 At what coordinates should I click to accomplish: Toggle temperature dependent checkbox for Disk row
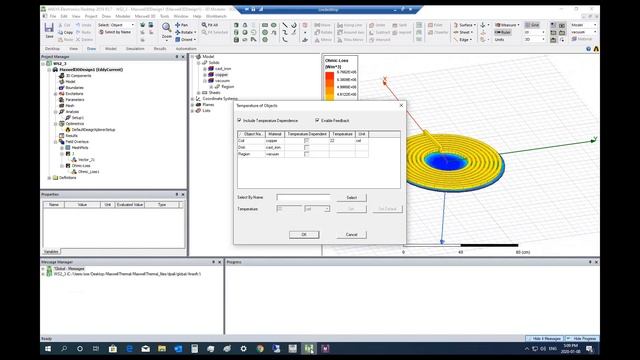pos(307,147)
